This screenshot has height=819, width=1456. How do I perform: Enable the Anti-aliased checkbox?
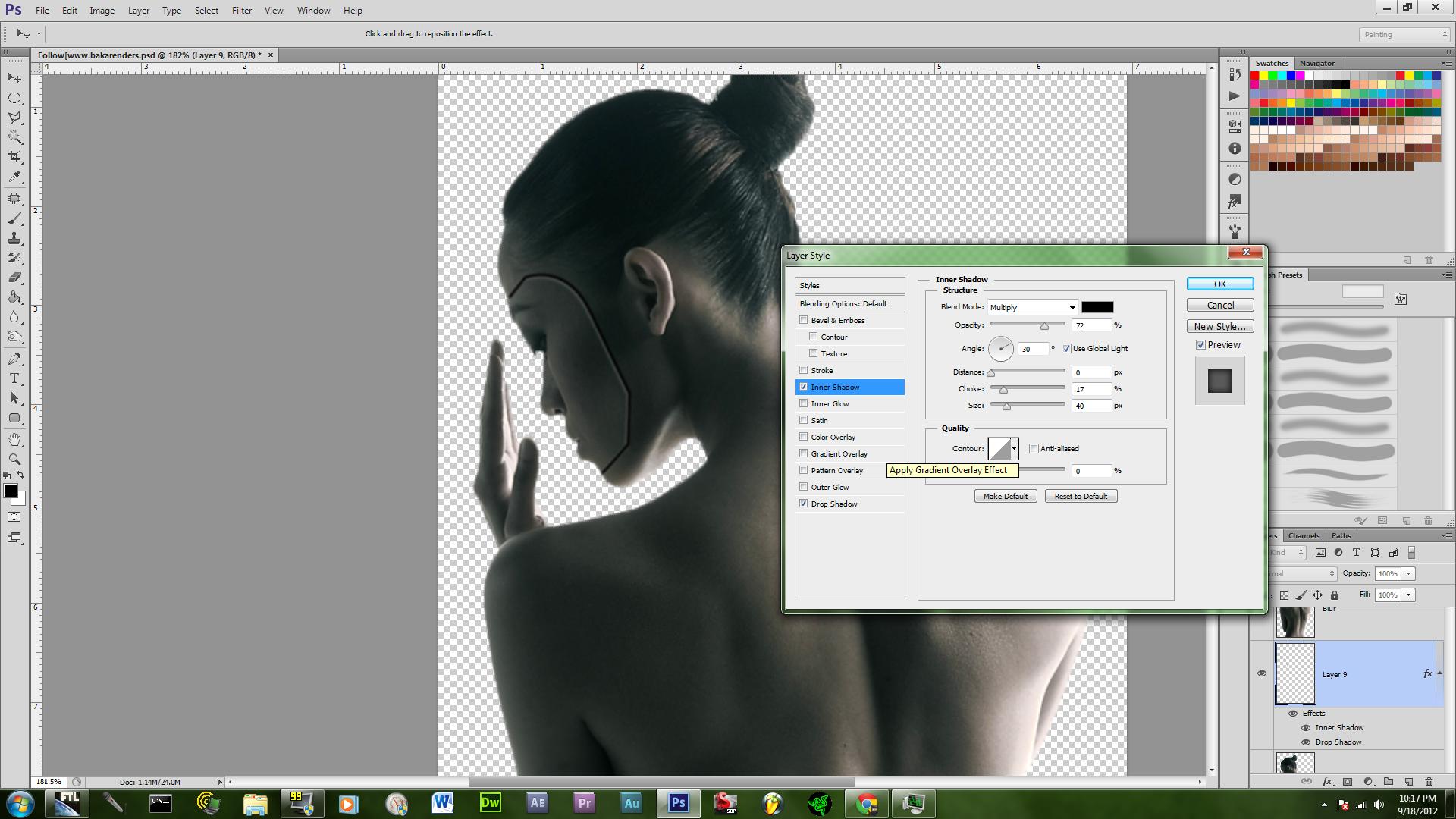pos(1034,449)
